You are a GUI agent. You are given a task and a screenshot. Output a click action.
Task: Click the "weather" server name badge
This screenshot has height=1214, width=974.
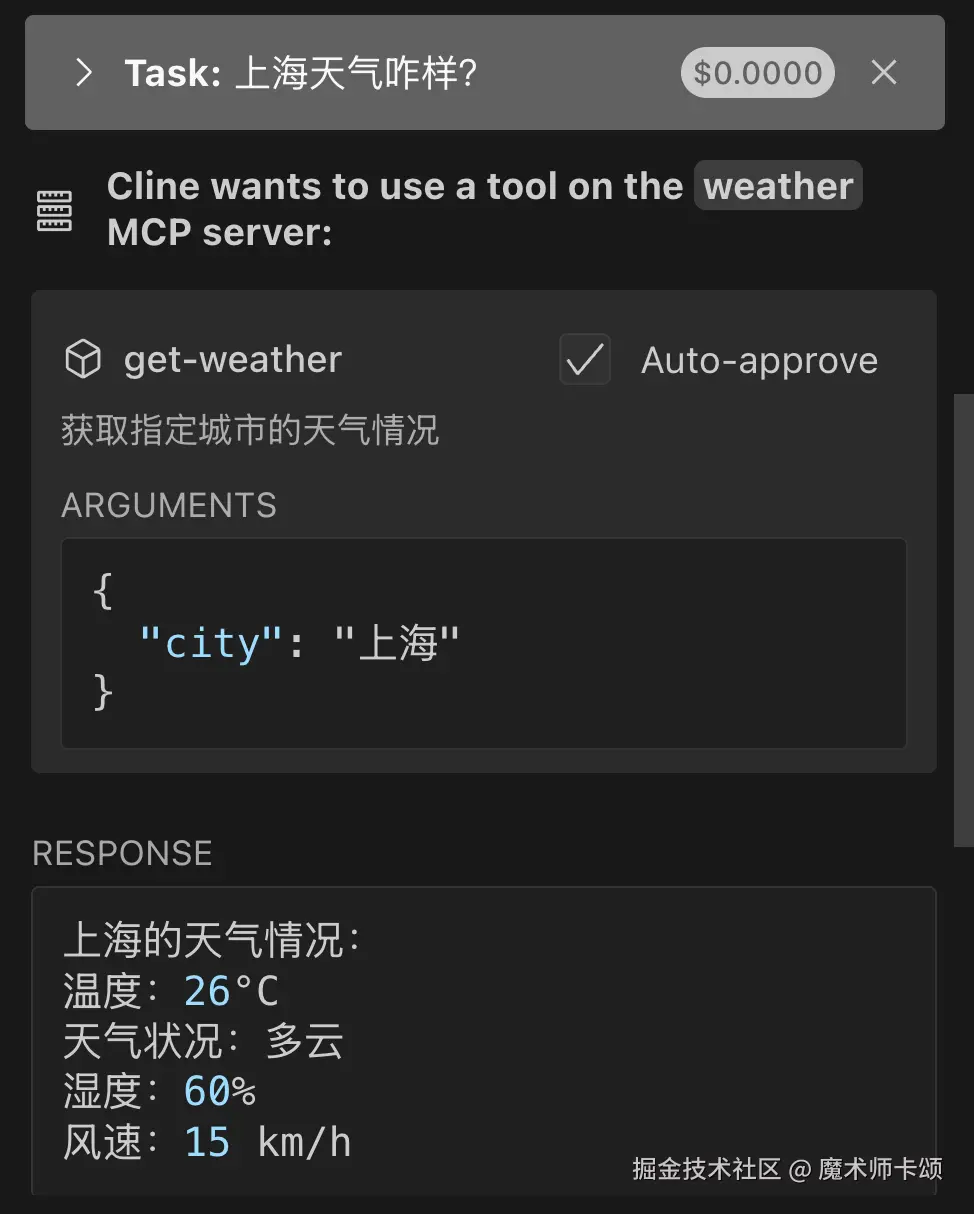coord(778,187)
